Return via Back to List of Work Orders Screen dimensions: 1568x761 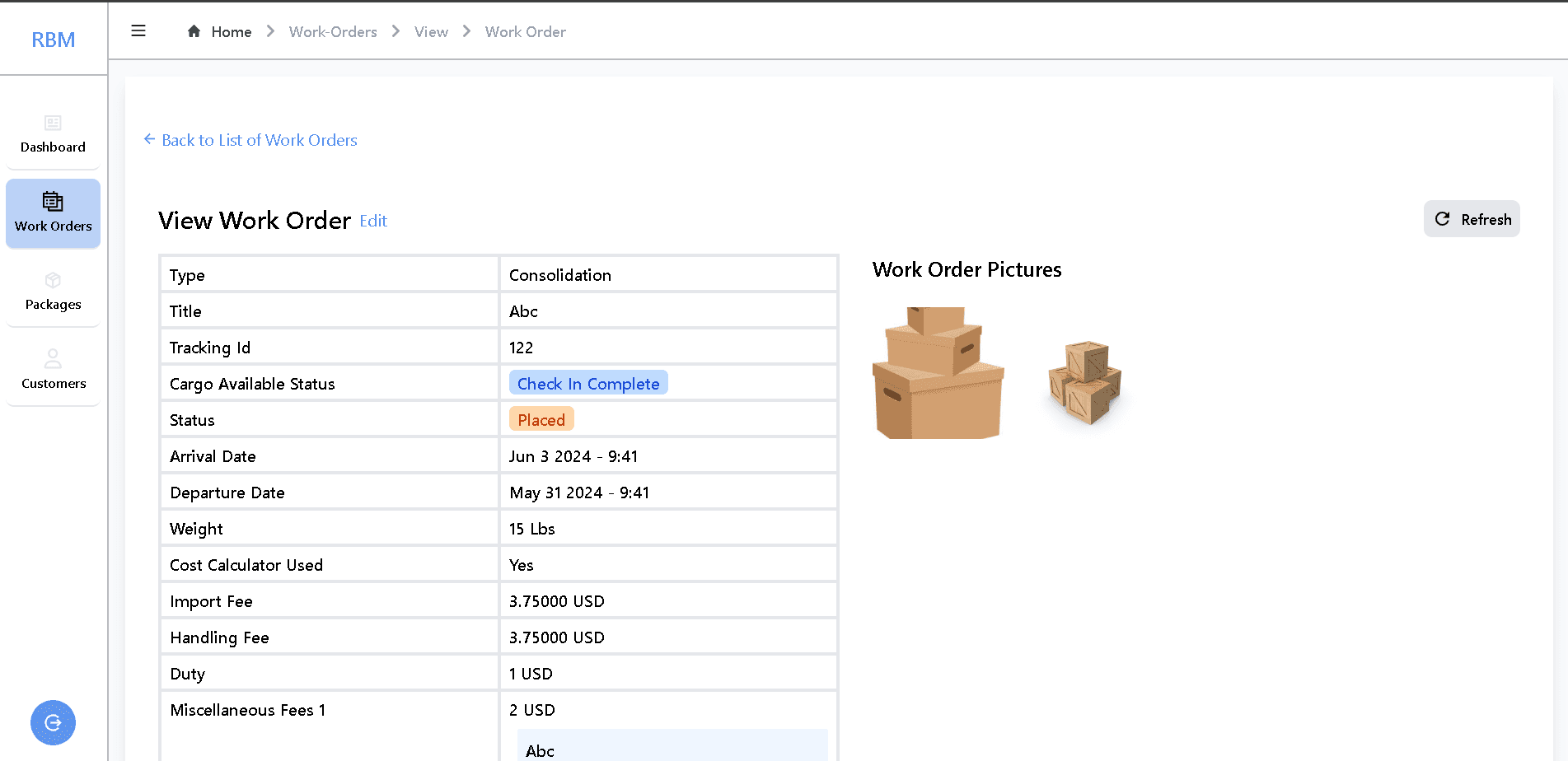pyautogui.click(x=250, y=140)
